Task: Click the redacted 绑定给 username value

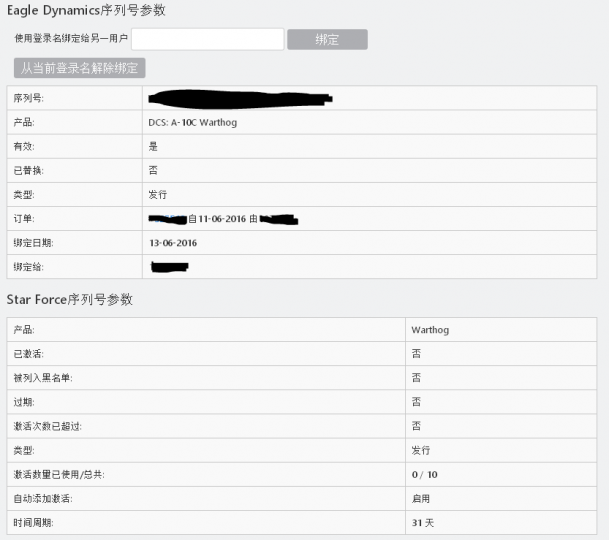Action: (170, 267)
